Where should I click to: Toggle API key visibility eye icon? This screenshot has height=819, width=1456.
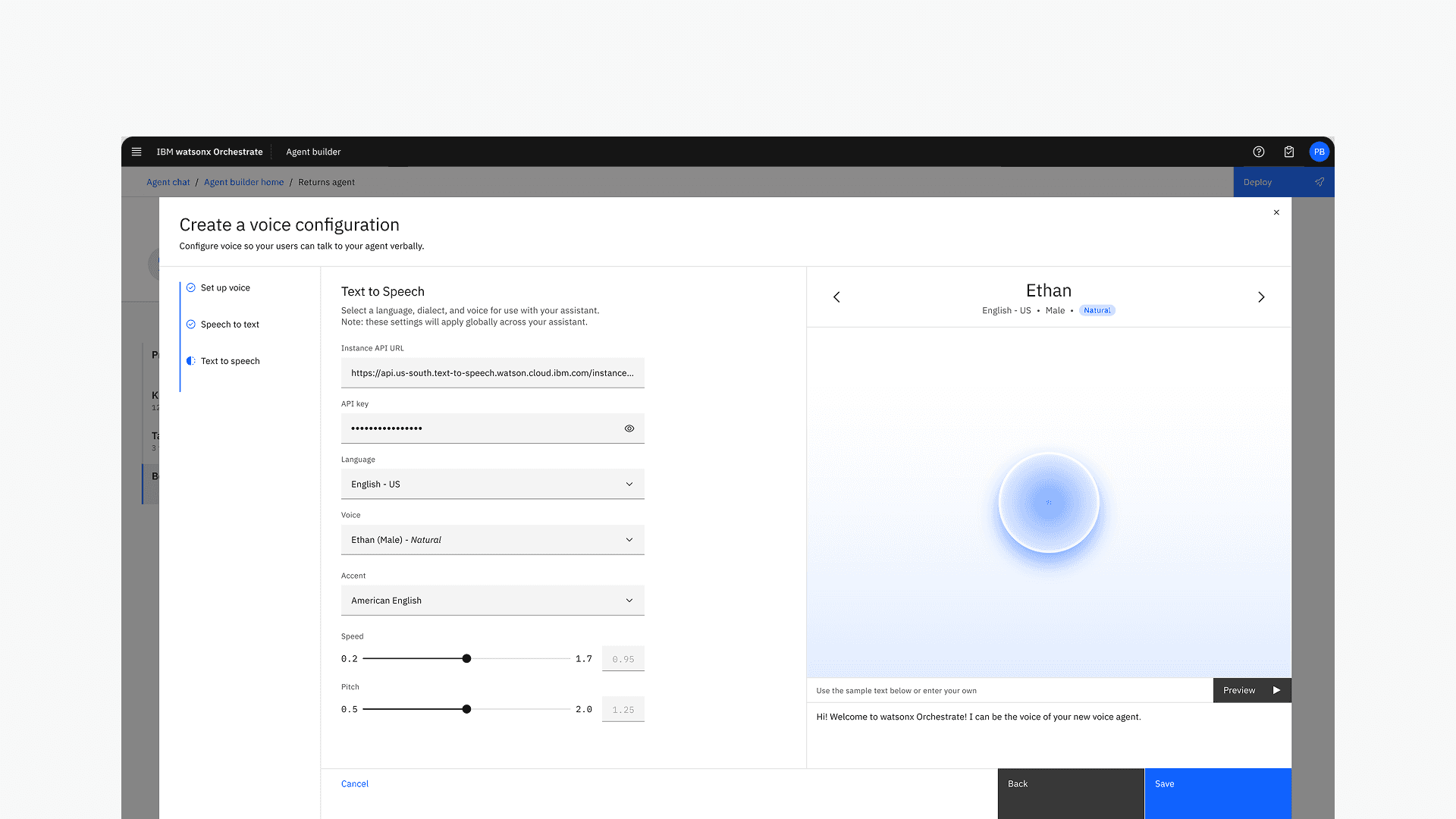tap(629, 428)
